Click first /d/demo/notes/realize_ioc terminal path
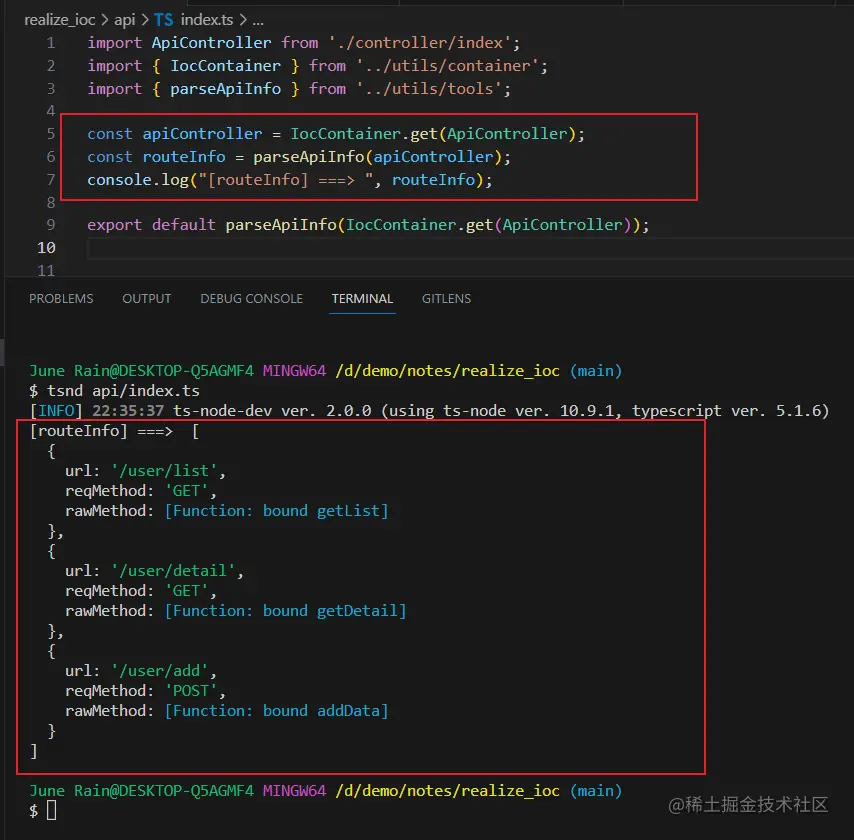The image size is (854, 840). click(448, 371)
